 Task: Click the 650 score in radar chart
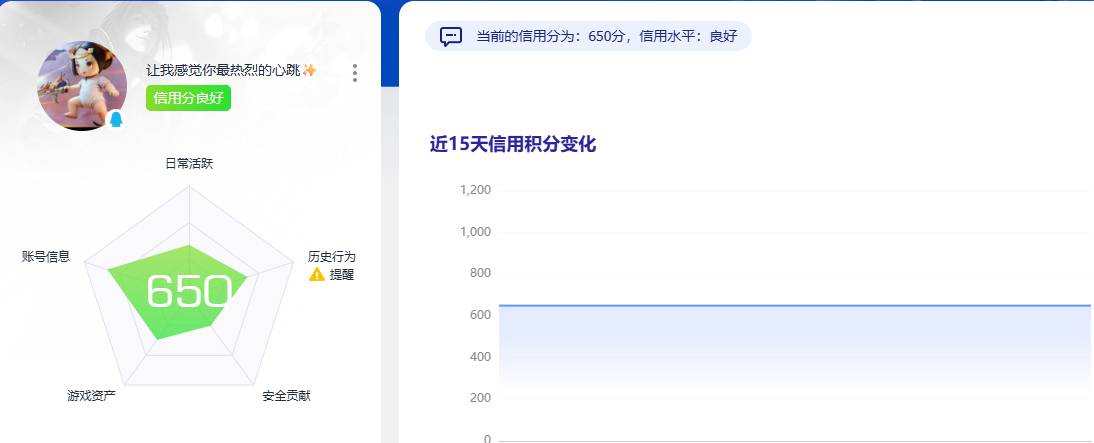189,291
